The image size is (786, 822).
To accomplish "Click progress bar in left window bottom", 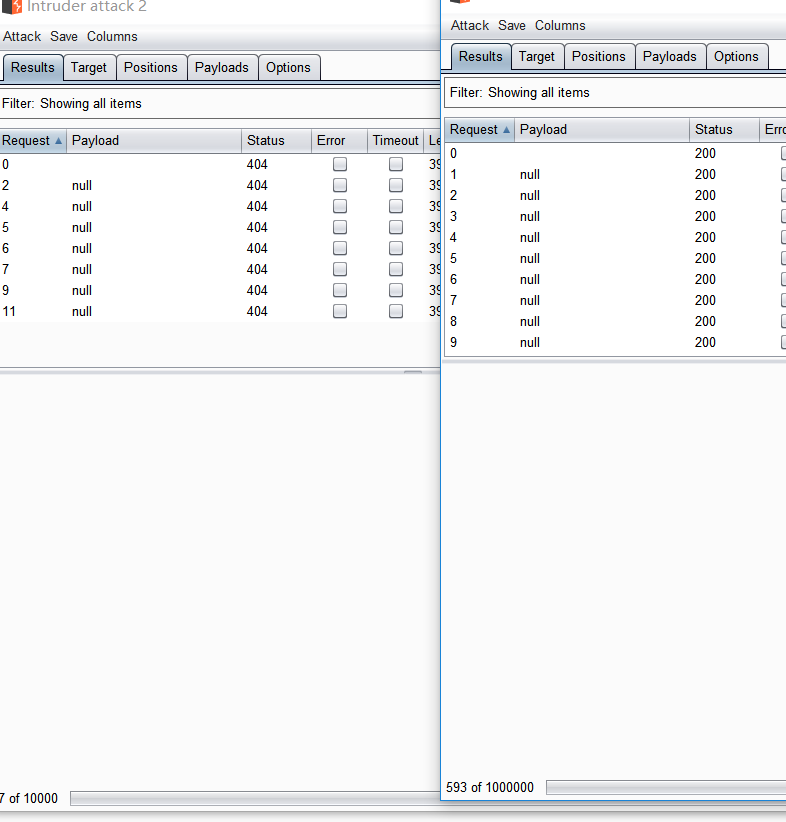I will coord(255,798).
